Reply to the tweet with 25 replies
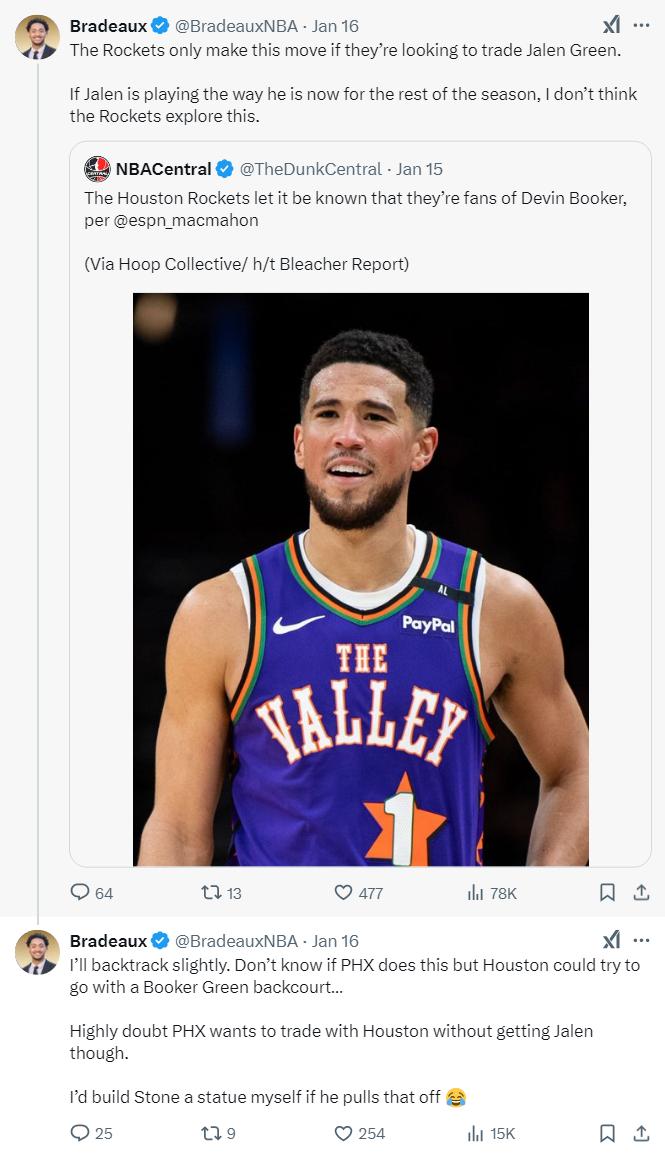The image size is (665, 1155). tap(80, 1133)
